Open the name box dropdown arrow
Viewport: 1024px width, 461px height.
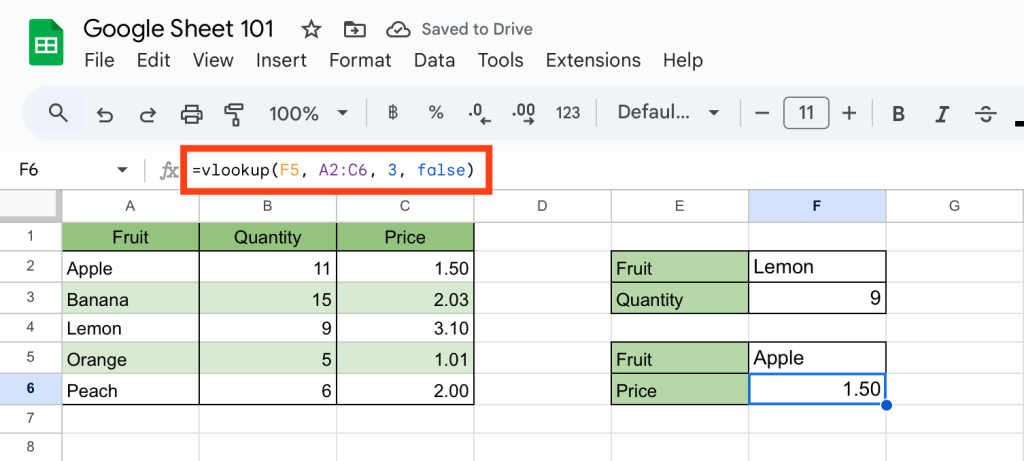click(x=123, y=170)
